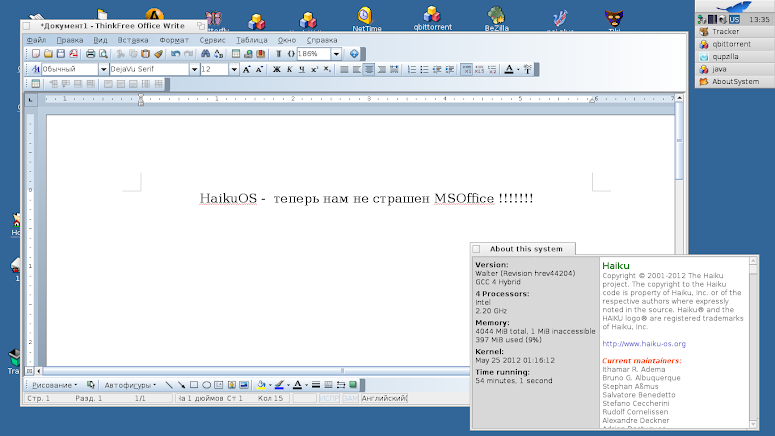The image size is (775, 436).
Task: Open the zoom percentage dropdown
Action: (x=336, y=54)
